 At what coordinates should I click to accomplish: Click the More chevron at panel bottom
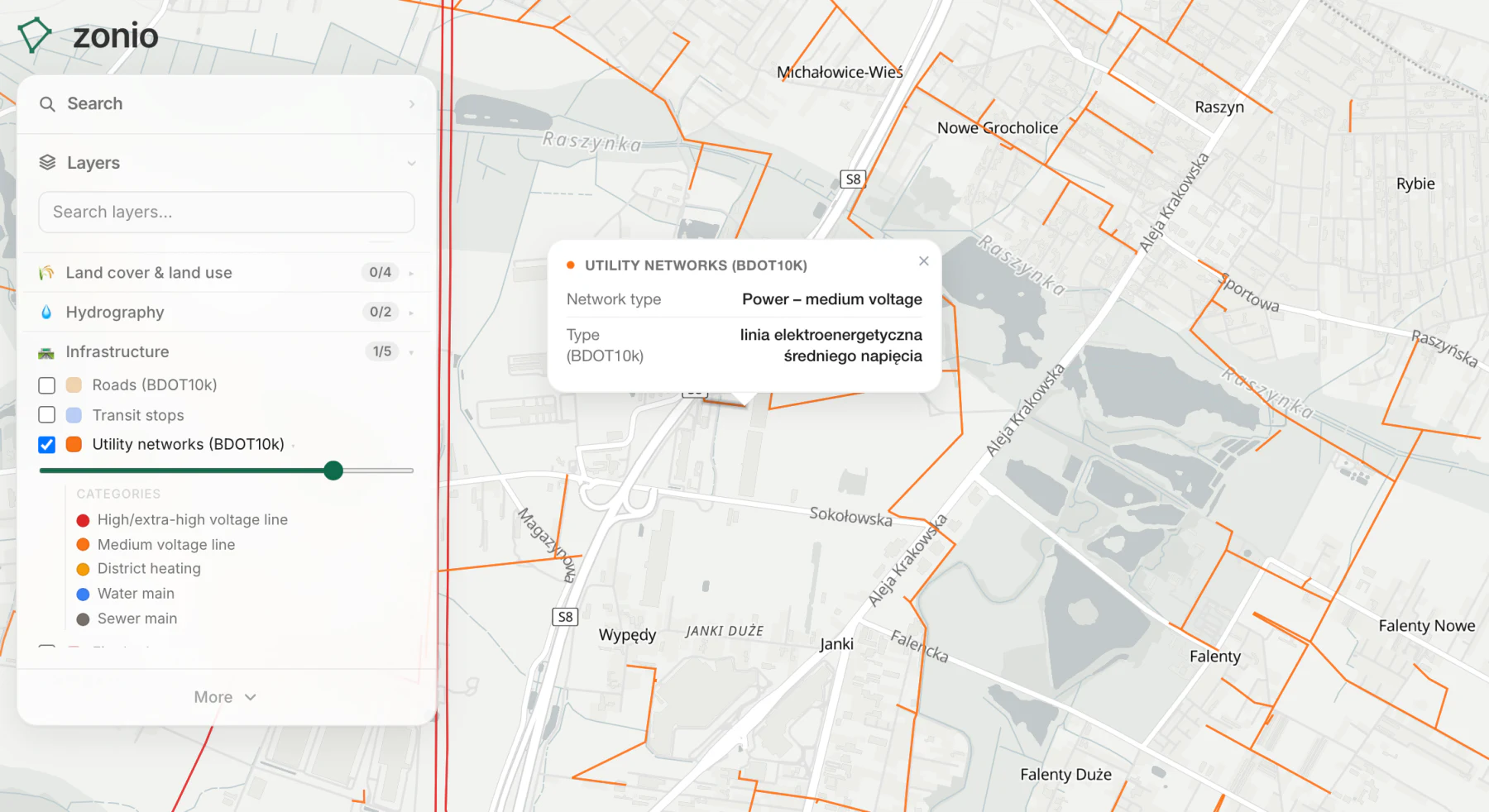tap(251, 697)
